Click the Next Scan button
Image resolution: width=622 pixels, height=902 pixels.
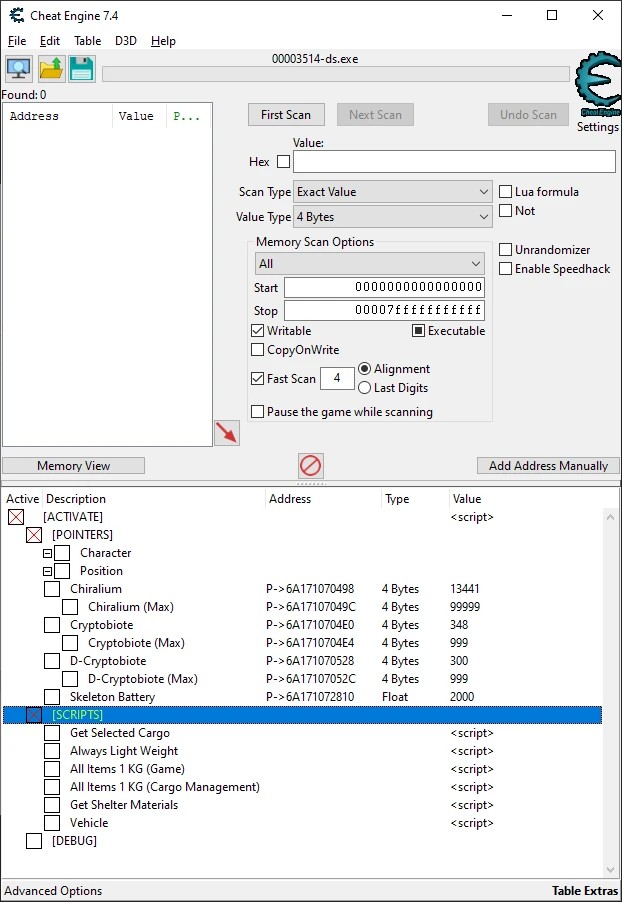[375, 114]
